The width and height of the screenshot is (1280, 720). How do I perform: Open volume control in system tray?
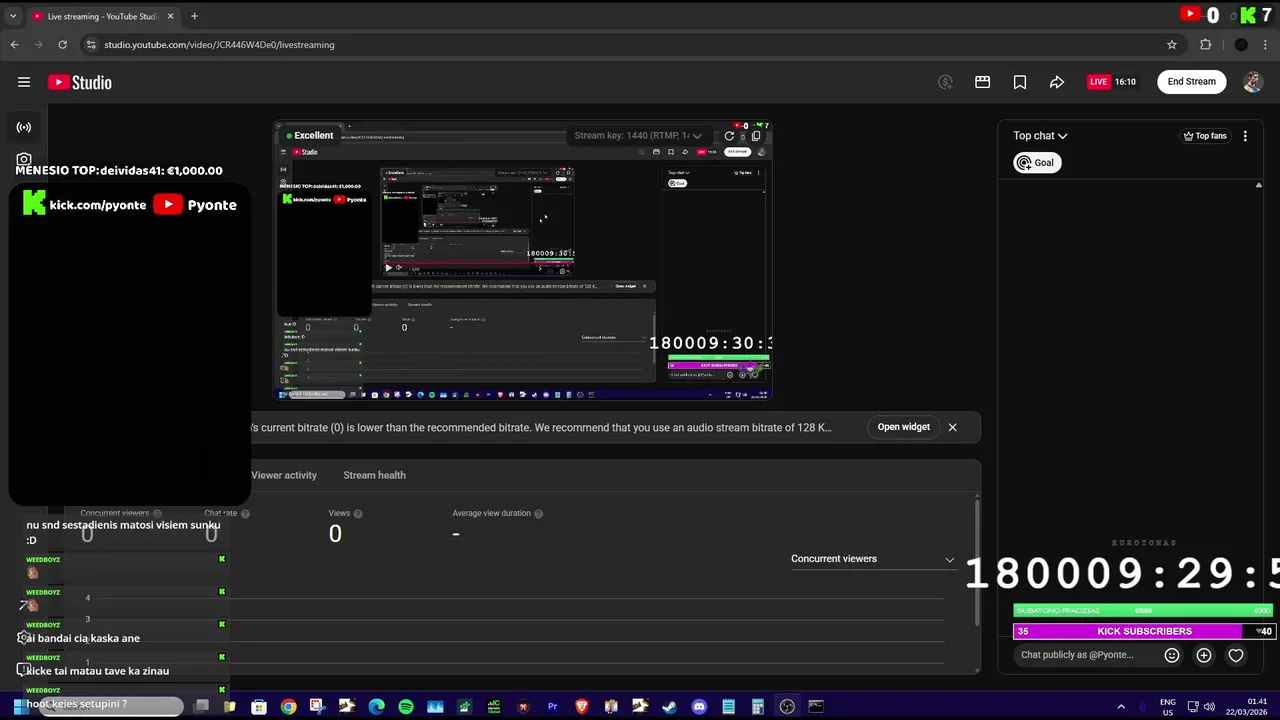point(1209,707)
